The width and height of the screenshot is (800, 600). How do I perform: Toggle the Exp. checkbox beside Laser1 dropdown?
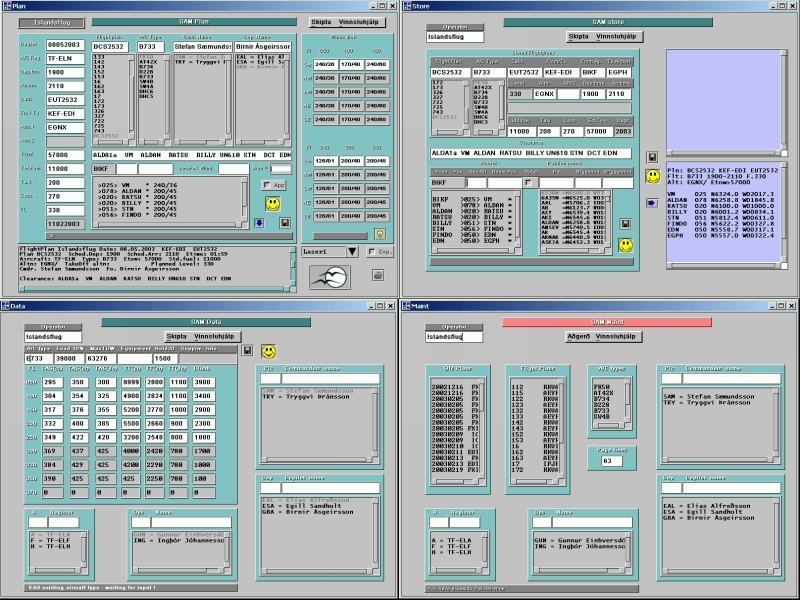click(372, 252)
